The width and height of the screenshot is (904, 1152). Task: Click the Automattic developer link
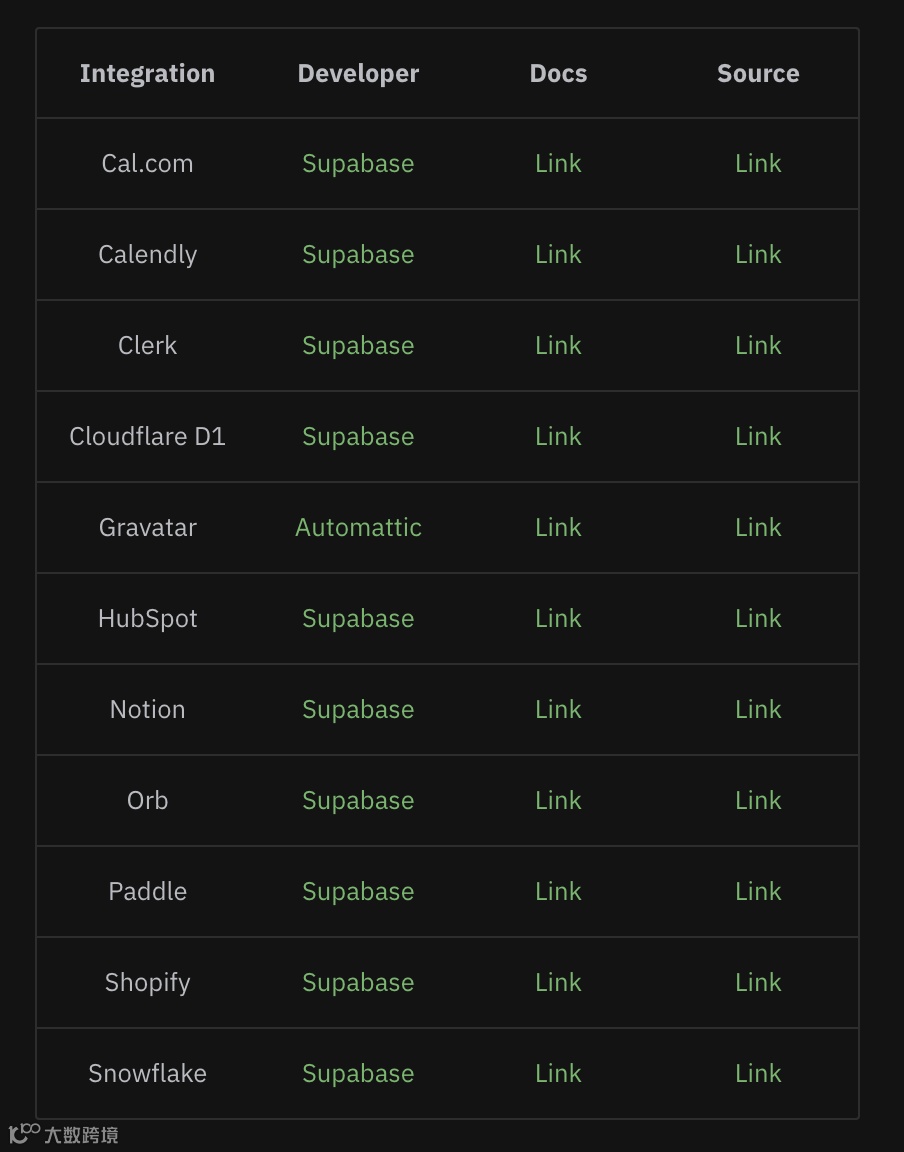358,528
